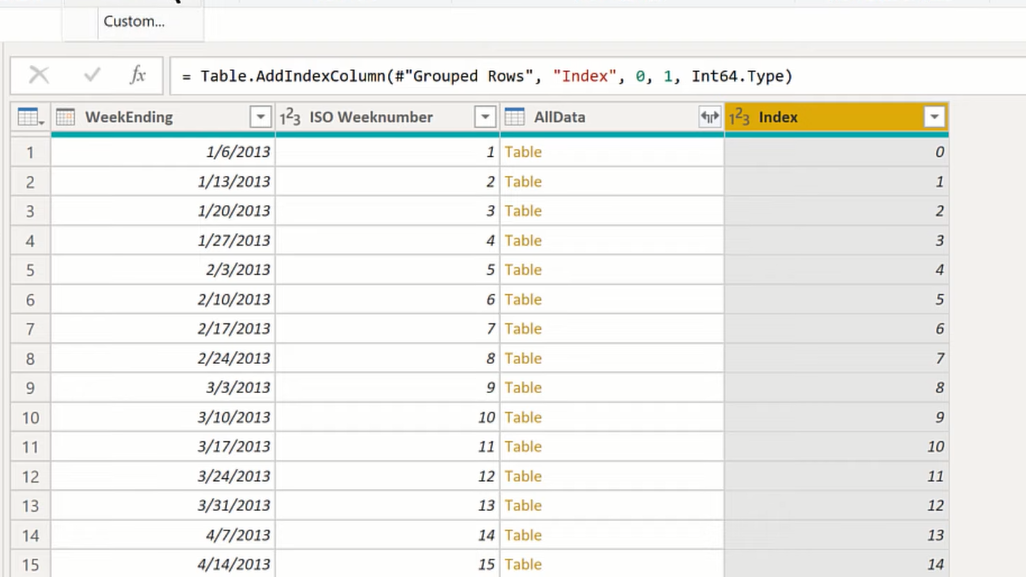1026x577 pixels.
Task: Select the 2/24/2013 date cell
Action: pyautogui.click(x=164, y=358)
